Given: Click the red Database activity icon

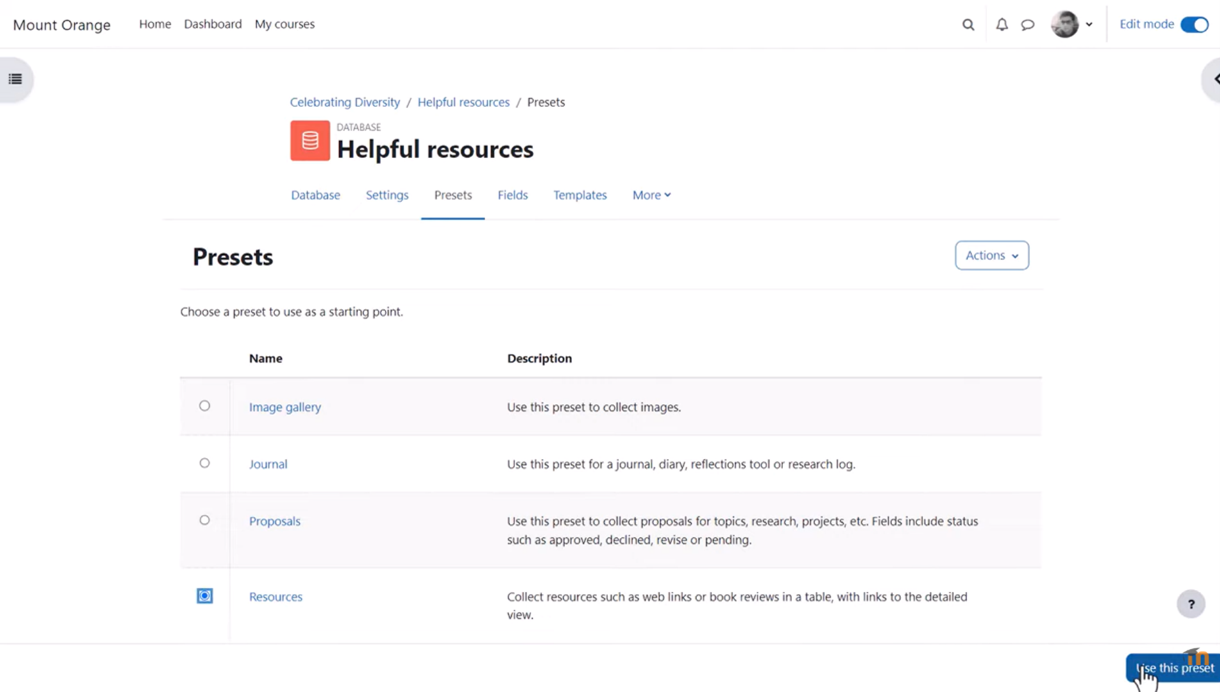Looking at the screenshot, I should [x=310, y=141].
